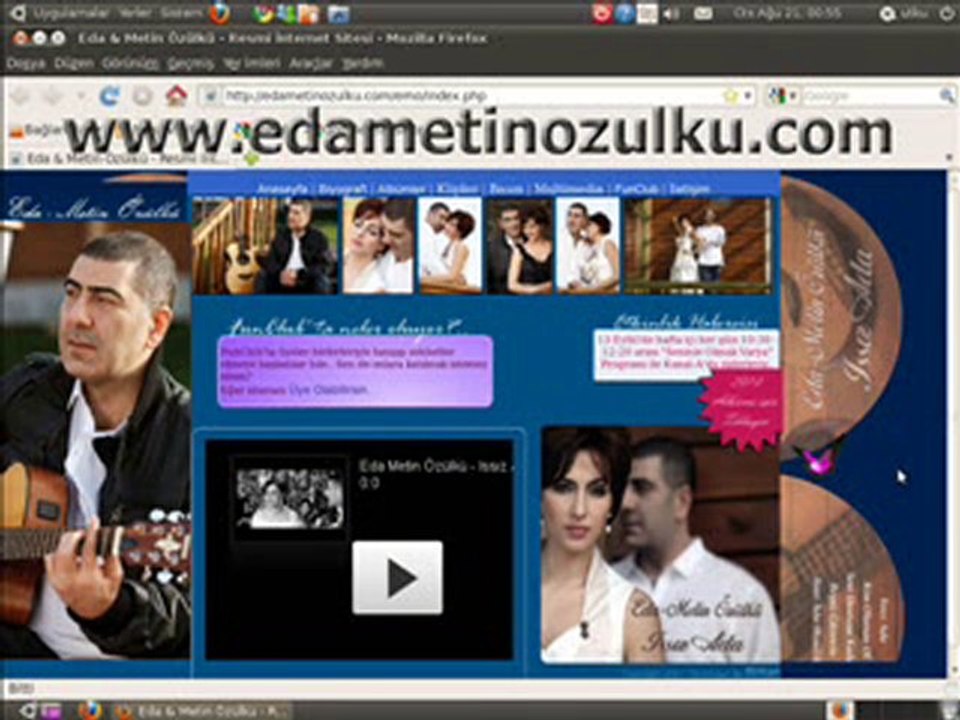The width and height of the screenshot is (960, 720).
Task: Open the Araçlar menu
Action: coord(311,63)
